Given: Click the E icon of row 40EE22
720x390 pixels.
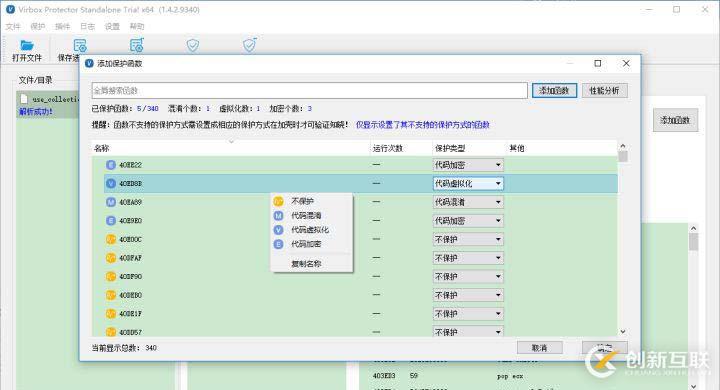Looking at the screenshot, I should coord(111,165).
